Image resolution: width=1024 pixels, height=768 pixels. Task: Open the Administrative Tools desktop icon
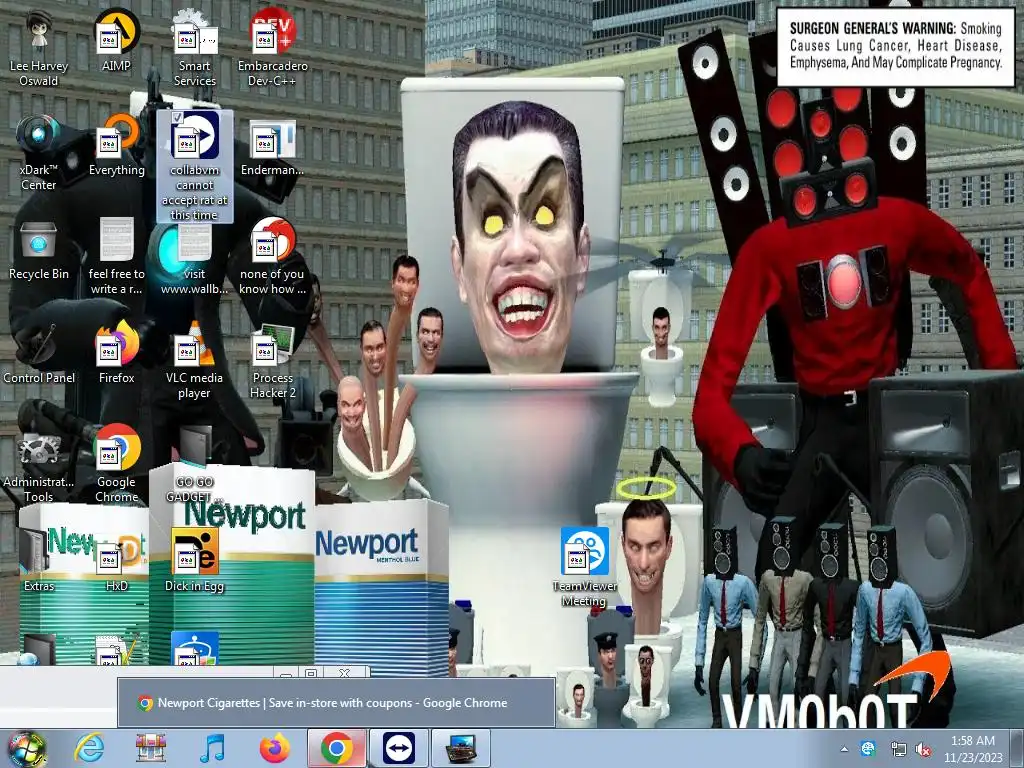[x=39, y=465]
